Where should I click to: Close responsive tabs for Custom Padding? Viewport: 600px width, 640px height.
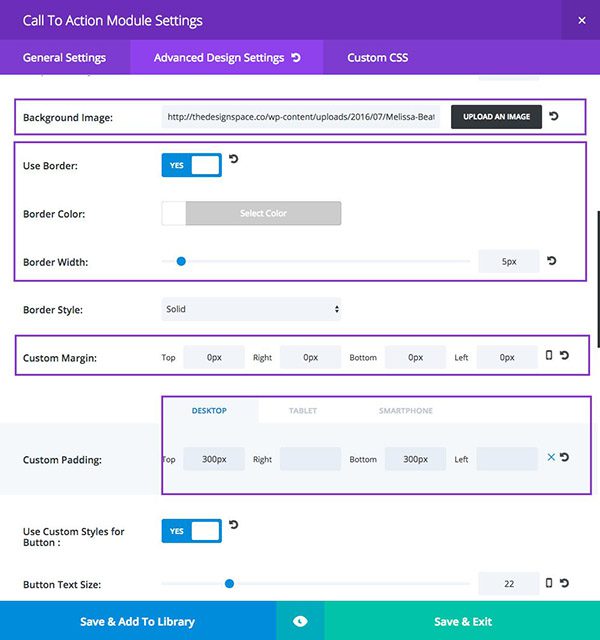coord(551,457)
